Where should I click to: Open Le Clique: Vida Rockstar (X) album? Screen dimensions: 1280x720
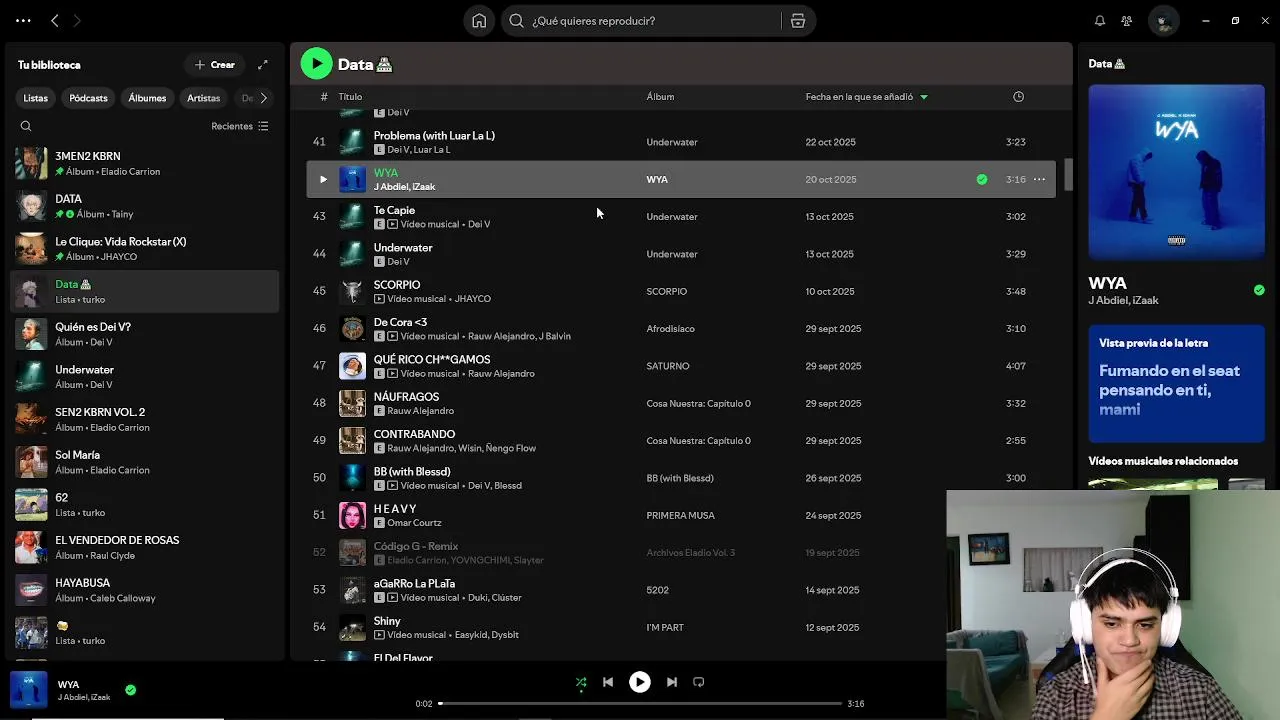click(x=144, y=249)
